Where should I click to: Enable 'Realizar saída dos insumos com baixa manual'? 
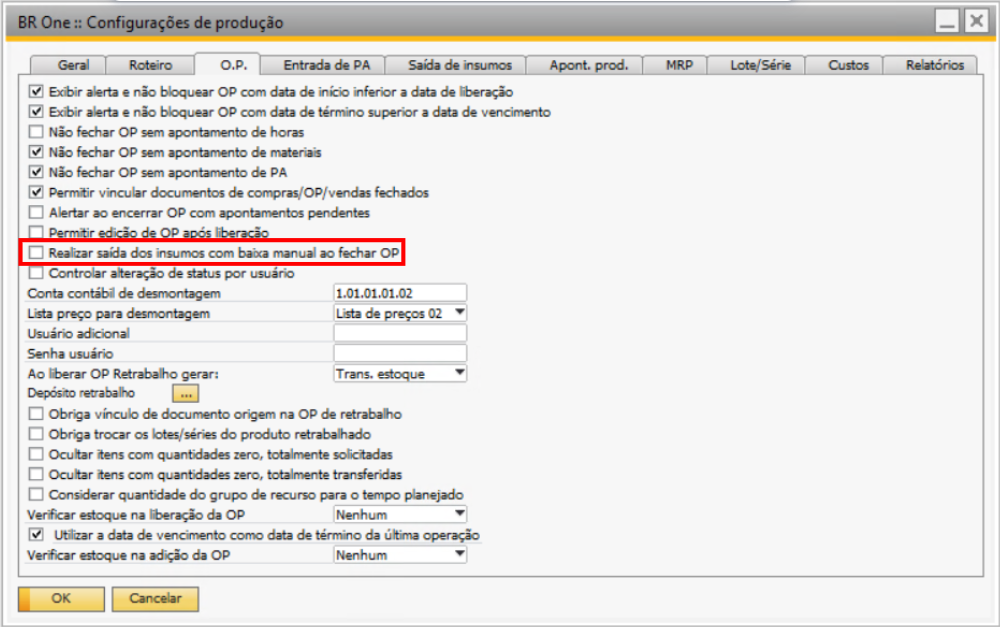tap(37, 254)
